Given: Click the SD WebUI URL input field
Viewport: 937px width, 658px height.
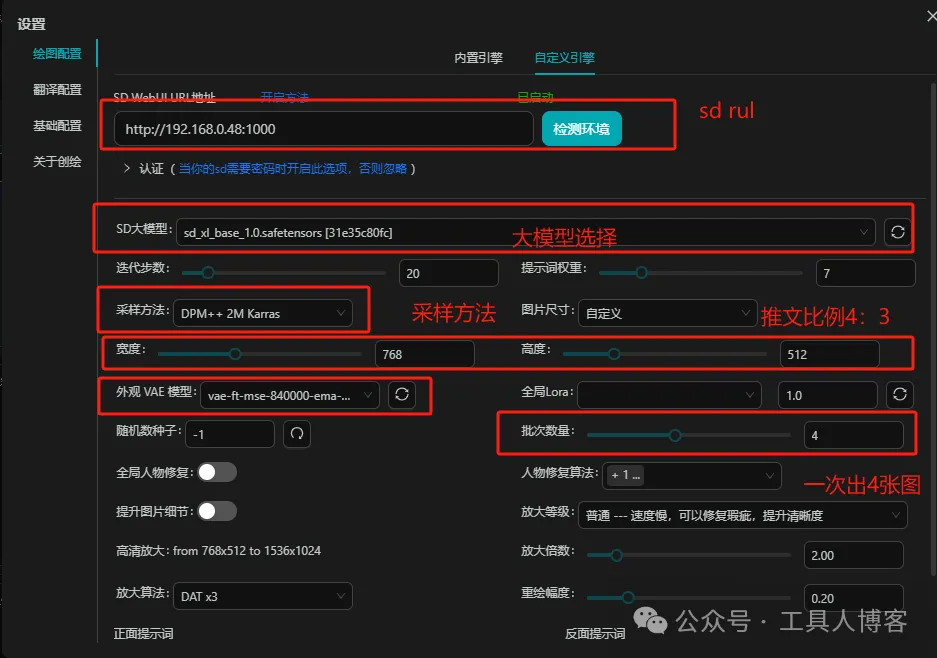Looking at the screenshot, I should 320,128.
